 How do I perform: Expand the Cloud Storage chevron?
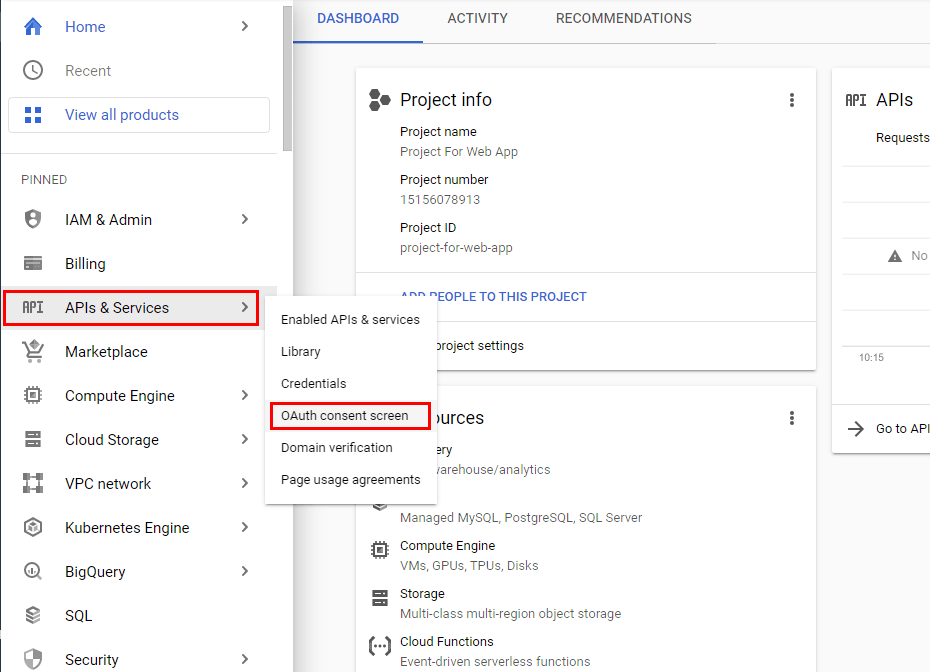pos(245,439)
